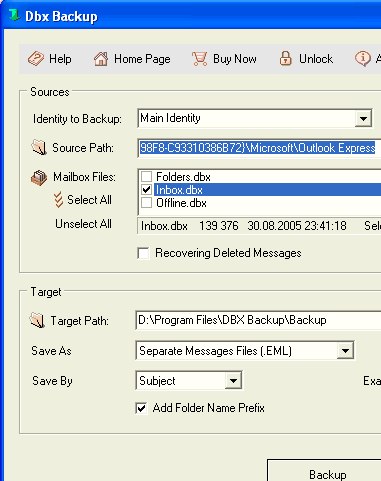381x481 pixels.
Task: Disable Add Folder Name Prefix checkbox
Action: (x=141, y=408)
